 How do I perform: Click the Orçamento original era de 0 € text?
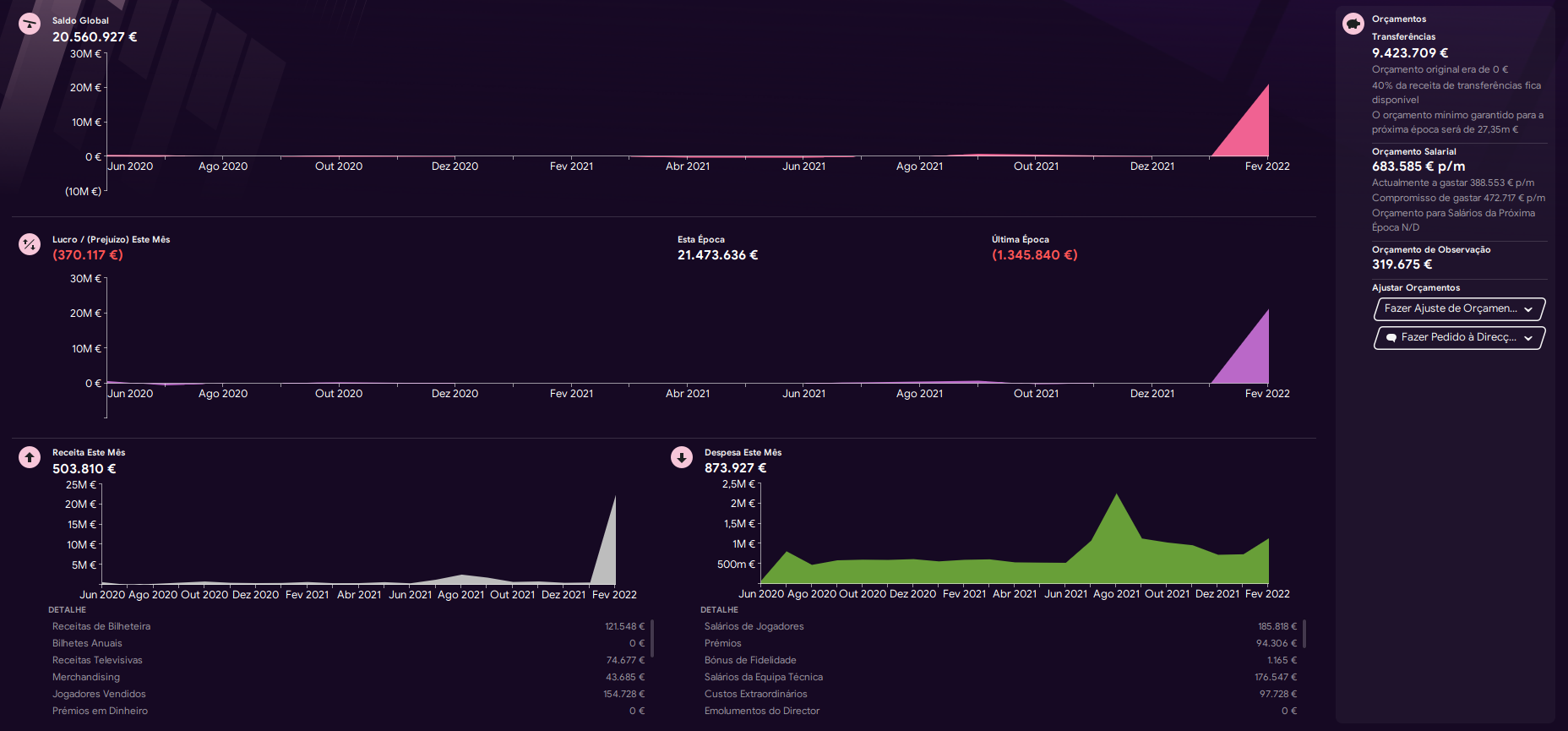point(1440,69)
